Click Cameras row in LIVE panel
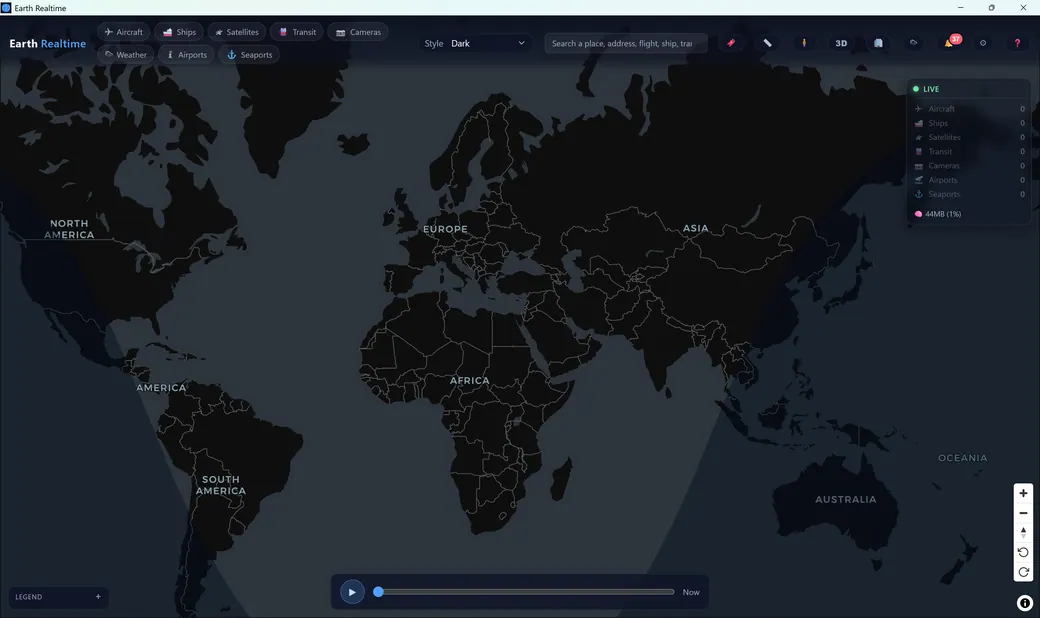 [969, 166]
